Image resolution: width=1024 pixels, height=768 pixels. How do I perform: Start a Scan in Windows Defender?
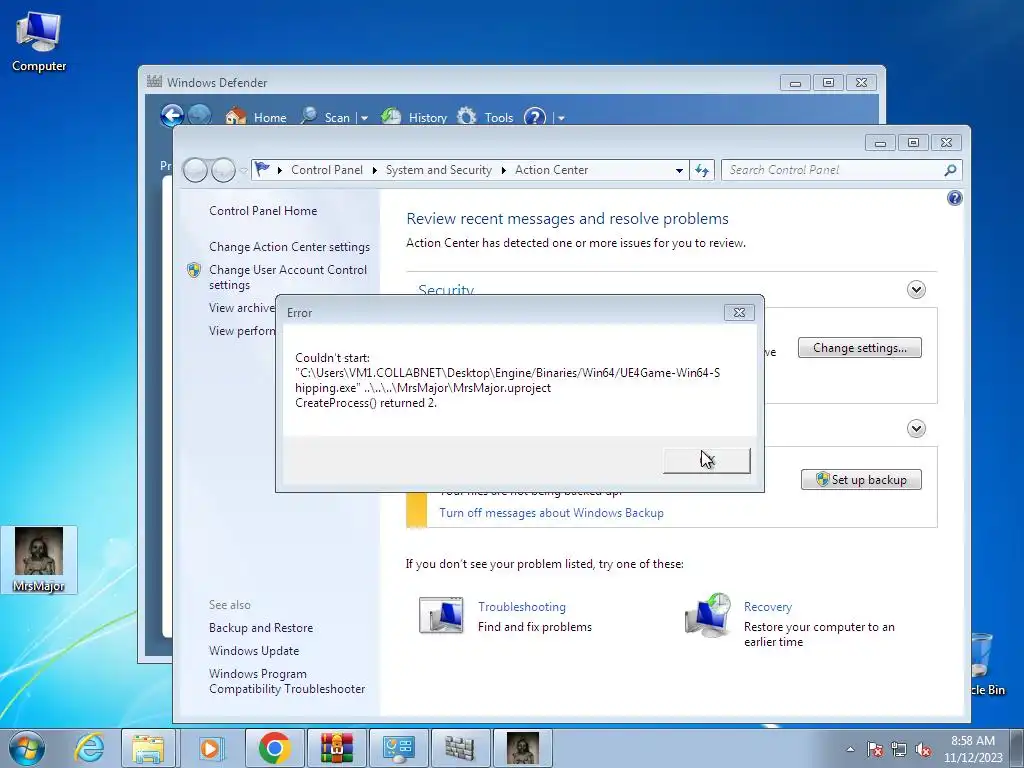325,117
